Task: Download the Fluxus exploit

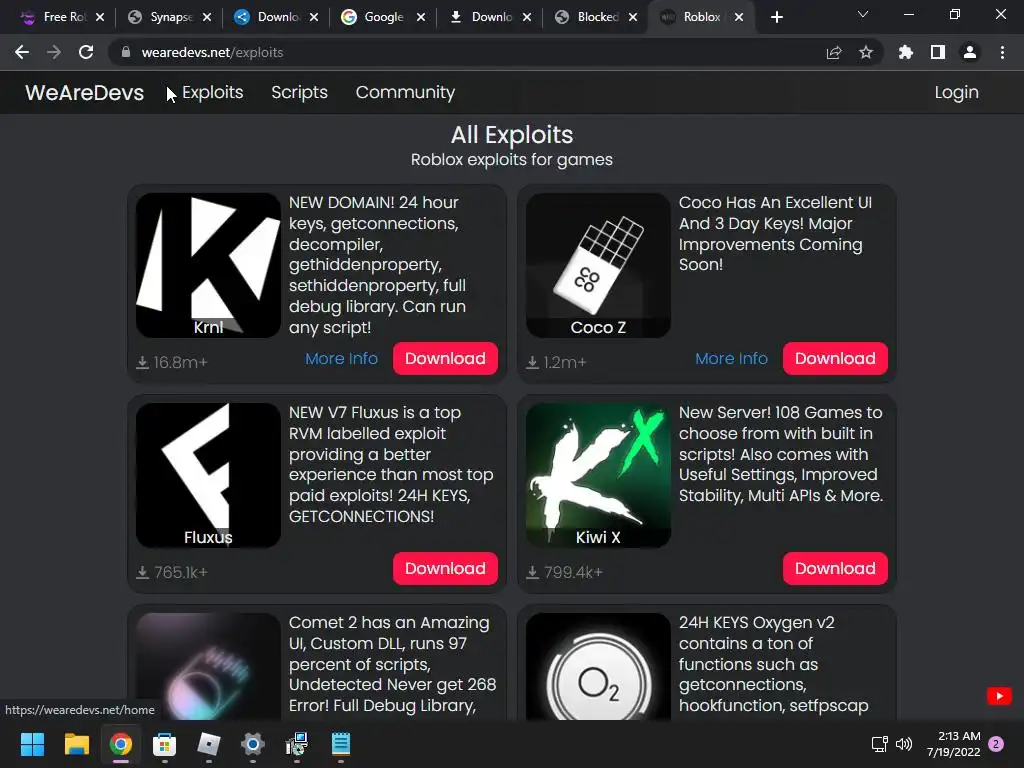Action: (x=445, y=568)
